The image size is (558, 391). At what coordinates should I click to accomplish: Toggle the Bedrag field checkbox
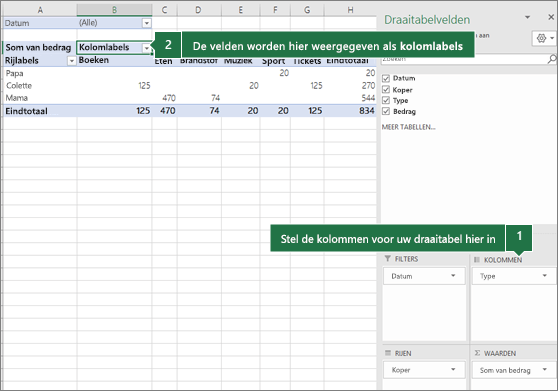[386, 111]
